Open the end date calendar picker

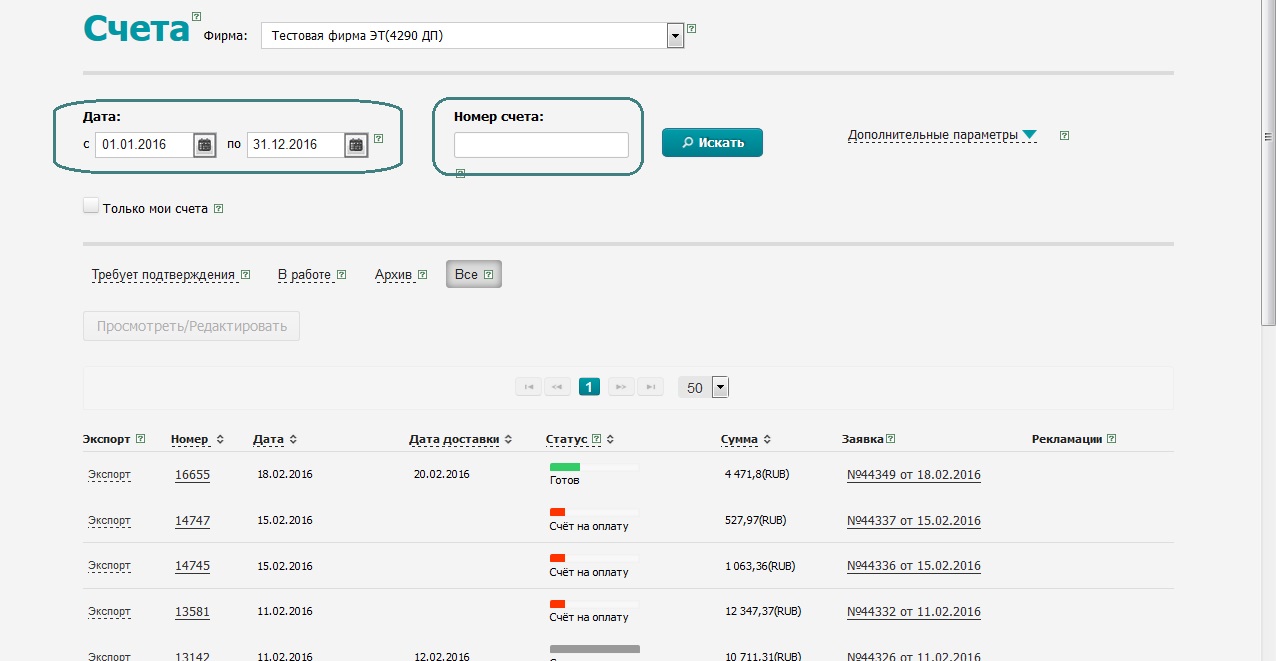tap(356, 145)
